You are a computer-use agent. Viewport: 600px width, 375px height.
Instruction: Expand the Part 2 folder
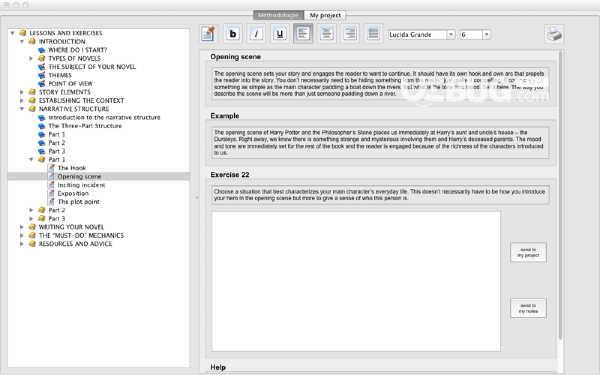coord(31,210)
